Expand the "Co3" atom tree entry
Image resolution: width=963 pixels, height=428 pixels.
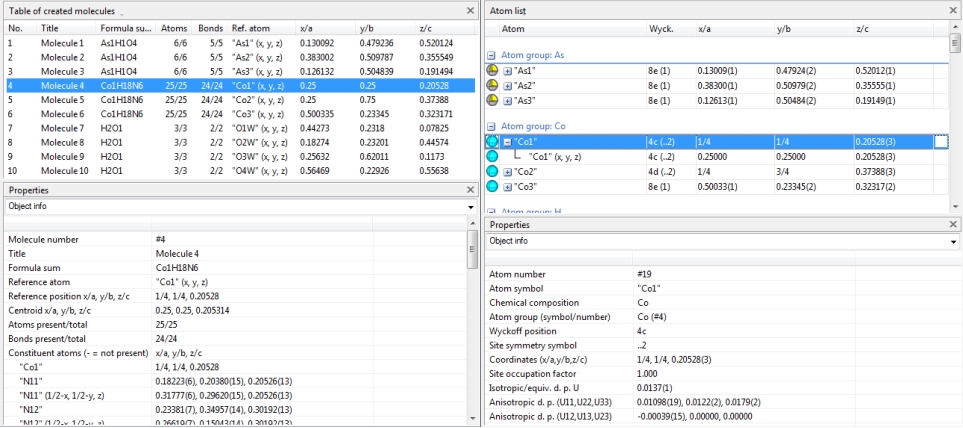tap(509, 187)
